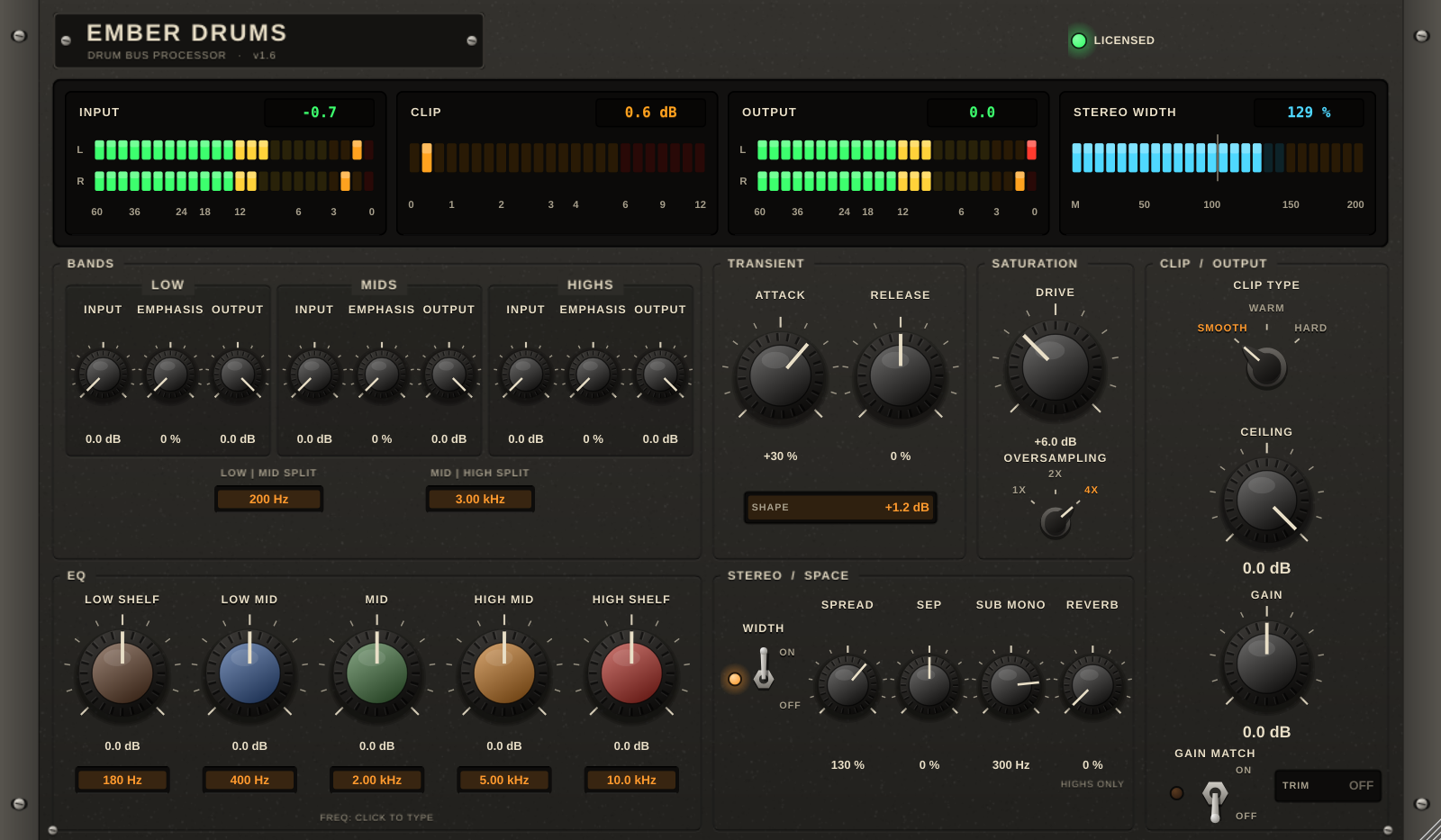The width and height of the screenshot is (1441, 840).
Task: Click the Shape +1.2 dB field
Action: pyautogui.click(x=840, y=508)
